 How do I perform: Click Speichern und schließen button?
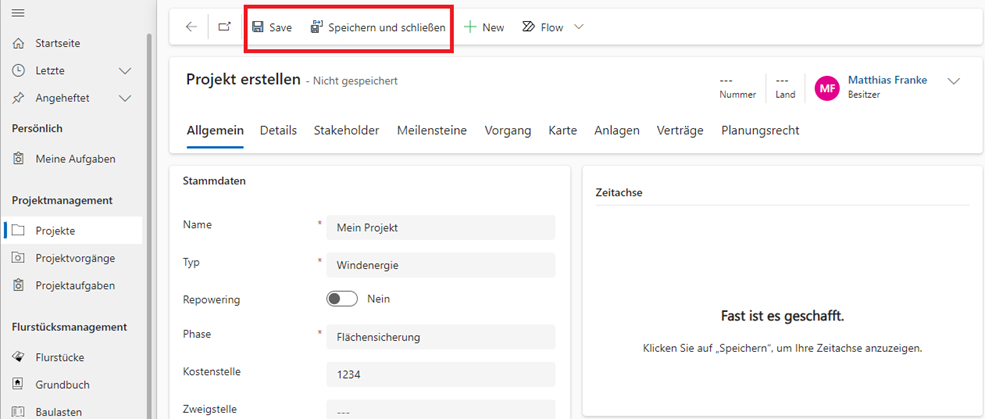(378, 27)
